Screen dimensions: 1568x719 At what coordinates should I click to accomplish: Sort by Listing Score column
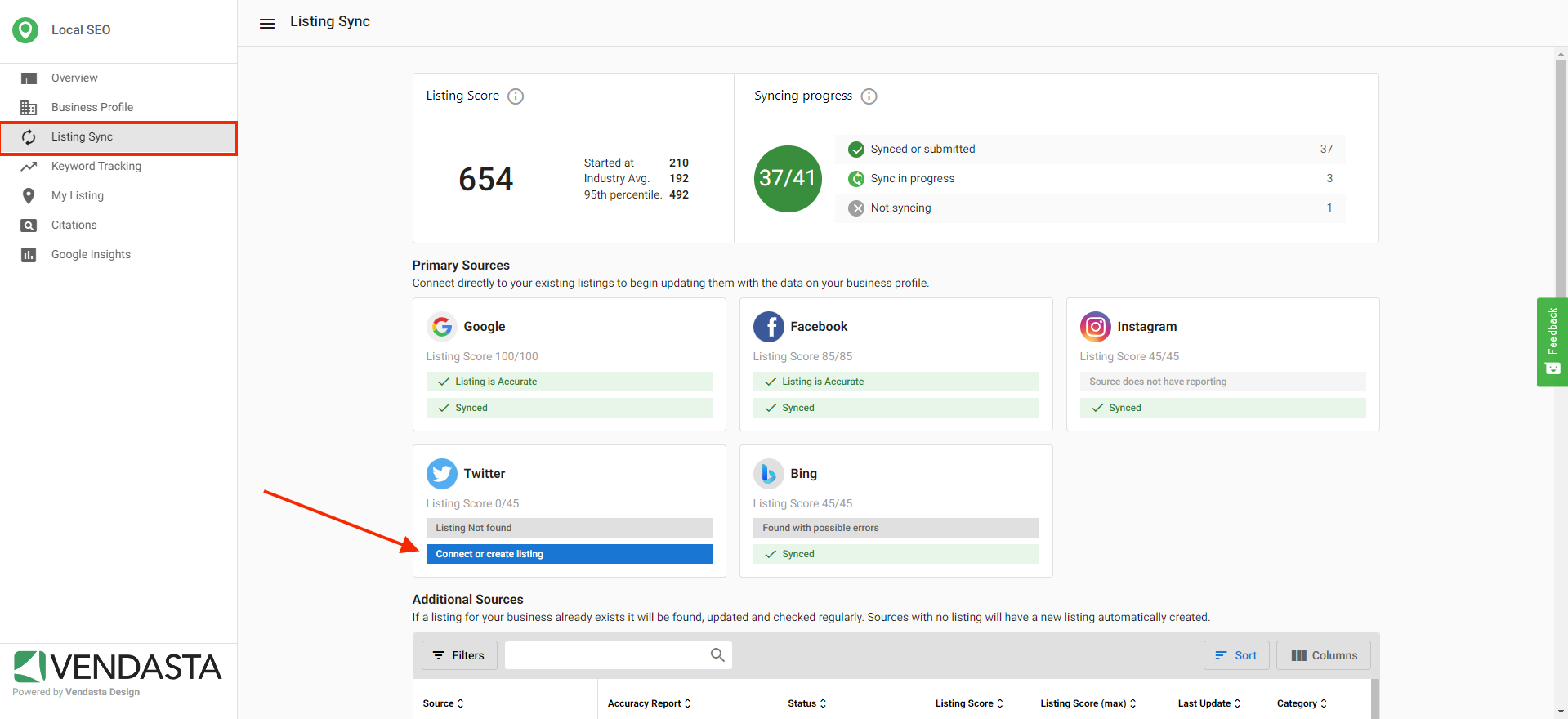[970, 703]
